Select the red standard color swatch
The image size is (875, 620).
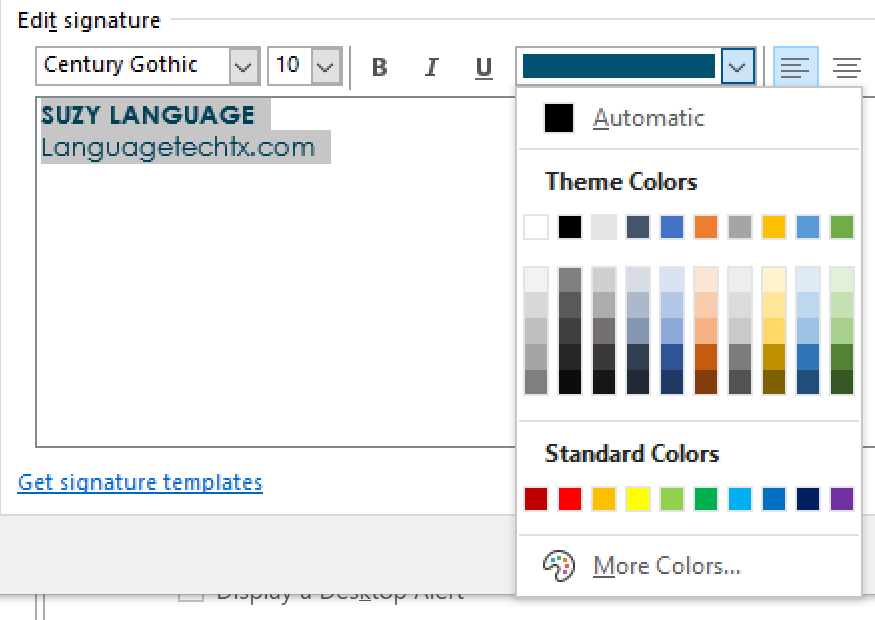pyautogui.click(x=570, y=498)
